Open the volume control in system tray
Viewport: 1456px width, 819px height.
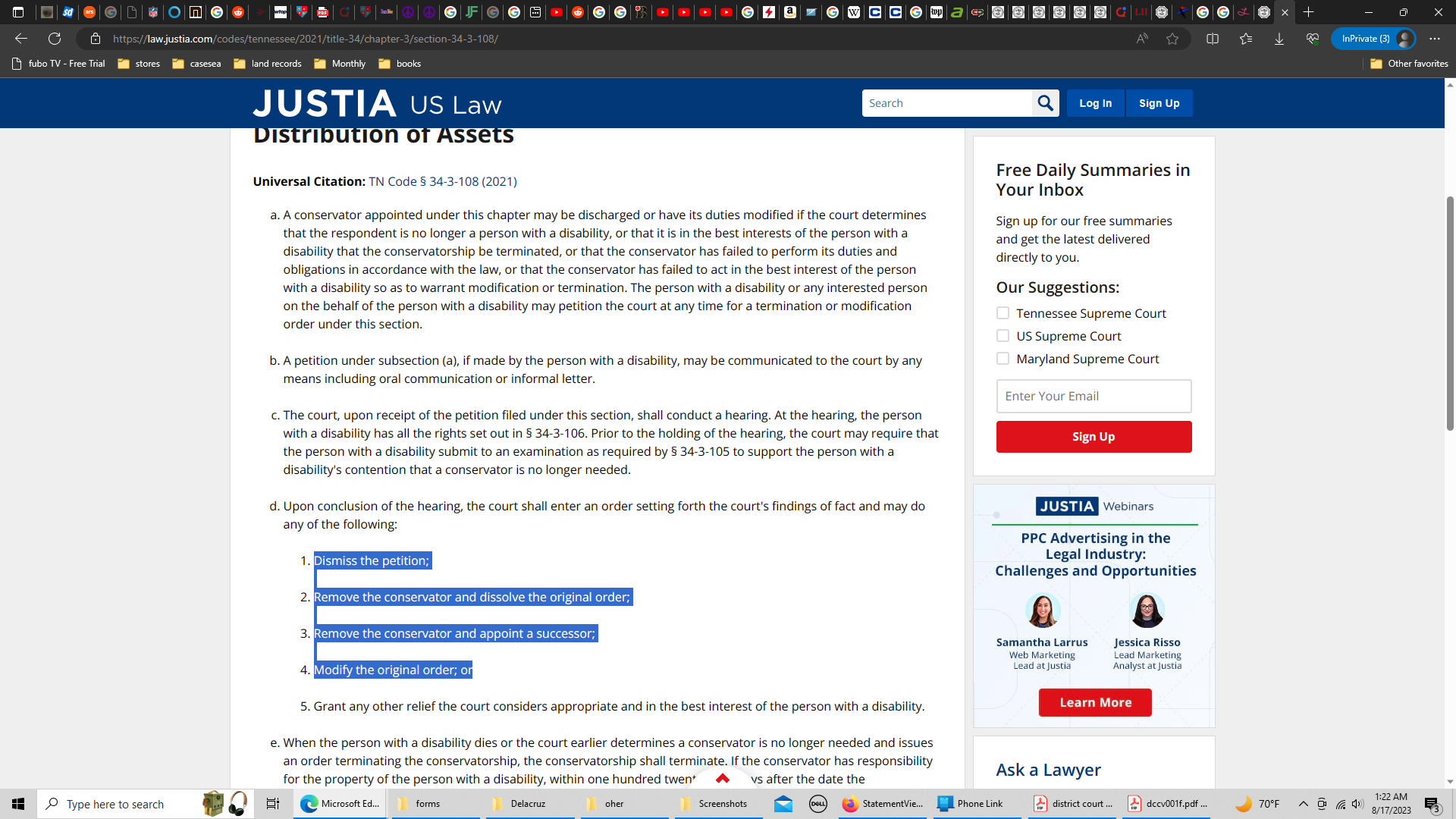tap(1357, 804)
